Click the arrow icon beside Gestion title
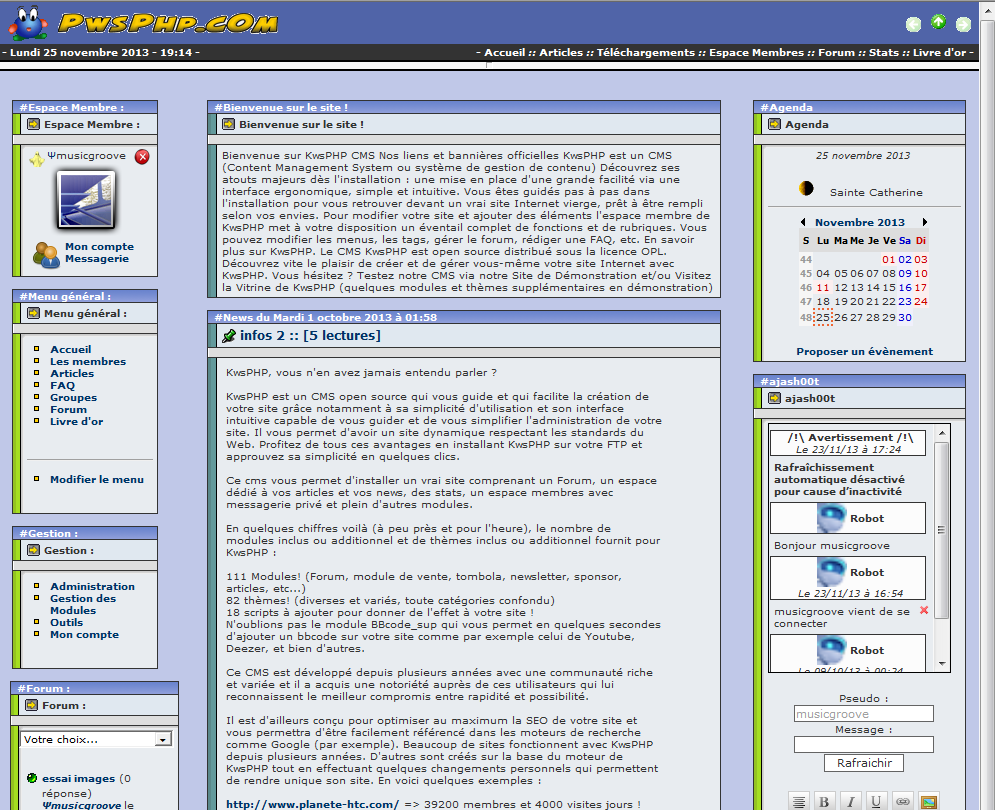Image resolution: width=995 pixels, height=810 pixels. click(x=33, y=550)
